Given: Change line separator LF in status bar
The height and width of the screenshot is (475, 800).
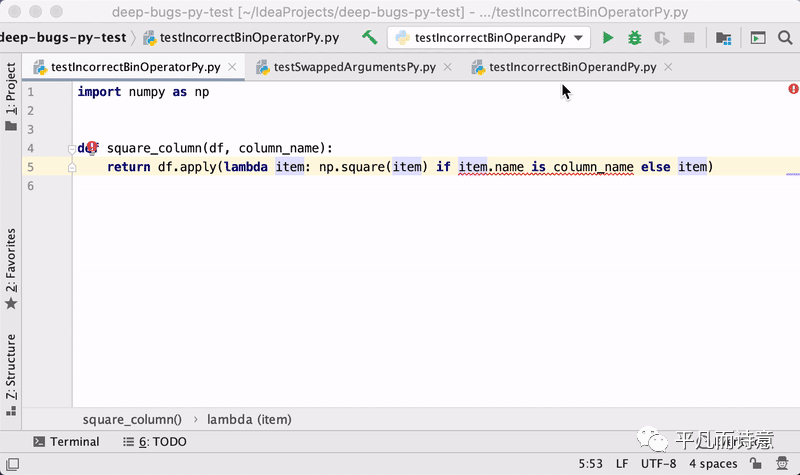Looking at the screenshot, I should coord(622,464).
